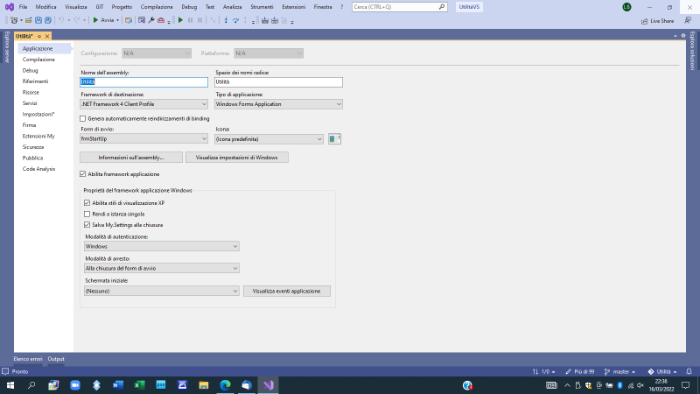Image resolution: width=700 pixels, height=394 pixels.
Task: Open Windows Start menu
Action: click(x=10, y=385)
